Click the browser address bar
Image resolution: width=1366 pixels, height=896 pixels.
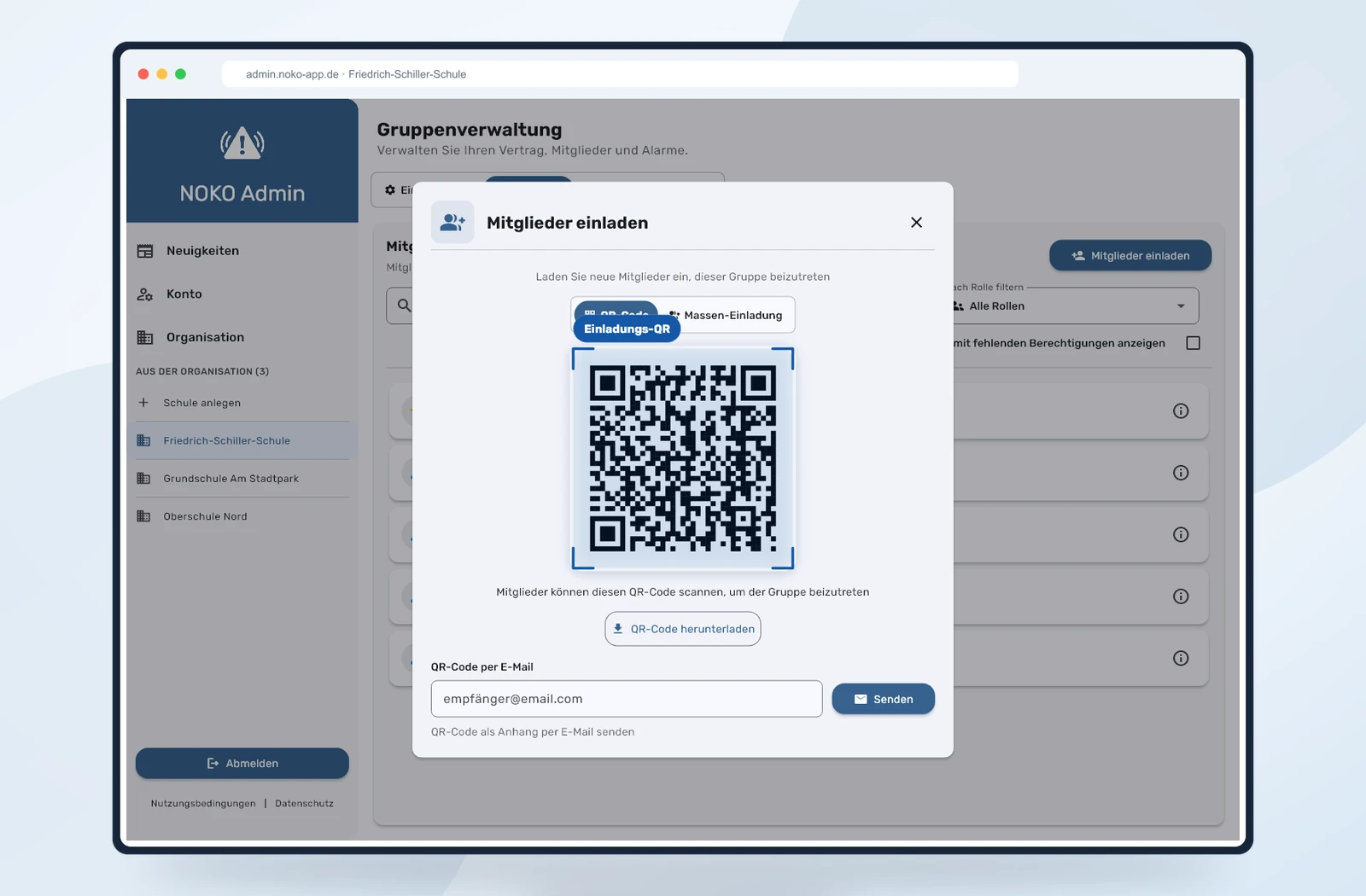pos(620,74)
